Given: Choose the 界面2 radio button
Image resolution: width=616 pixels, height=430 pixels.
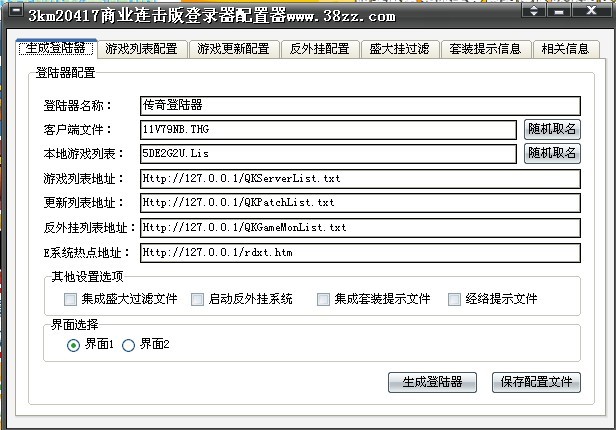Looking at the screenshot, I should coord(128,345).
